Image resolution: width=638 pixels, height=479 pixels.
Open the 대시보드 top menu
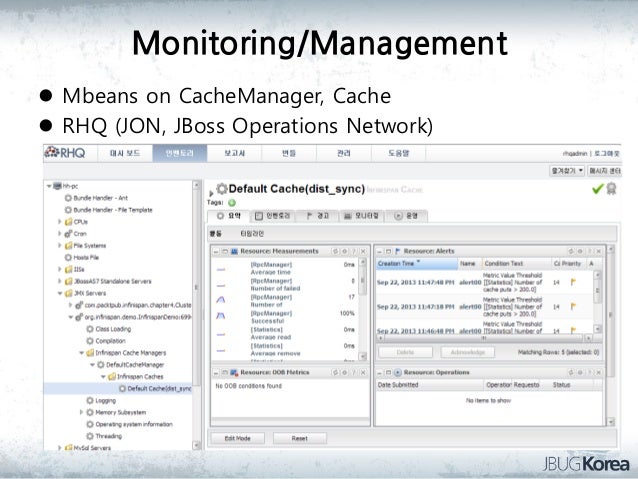tap(125, 153)
